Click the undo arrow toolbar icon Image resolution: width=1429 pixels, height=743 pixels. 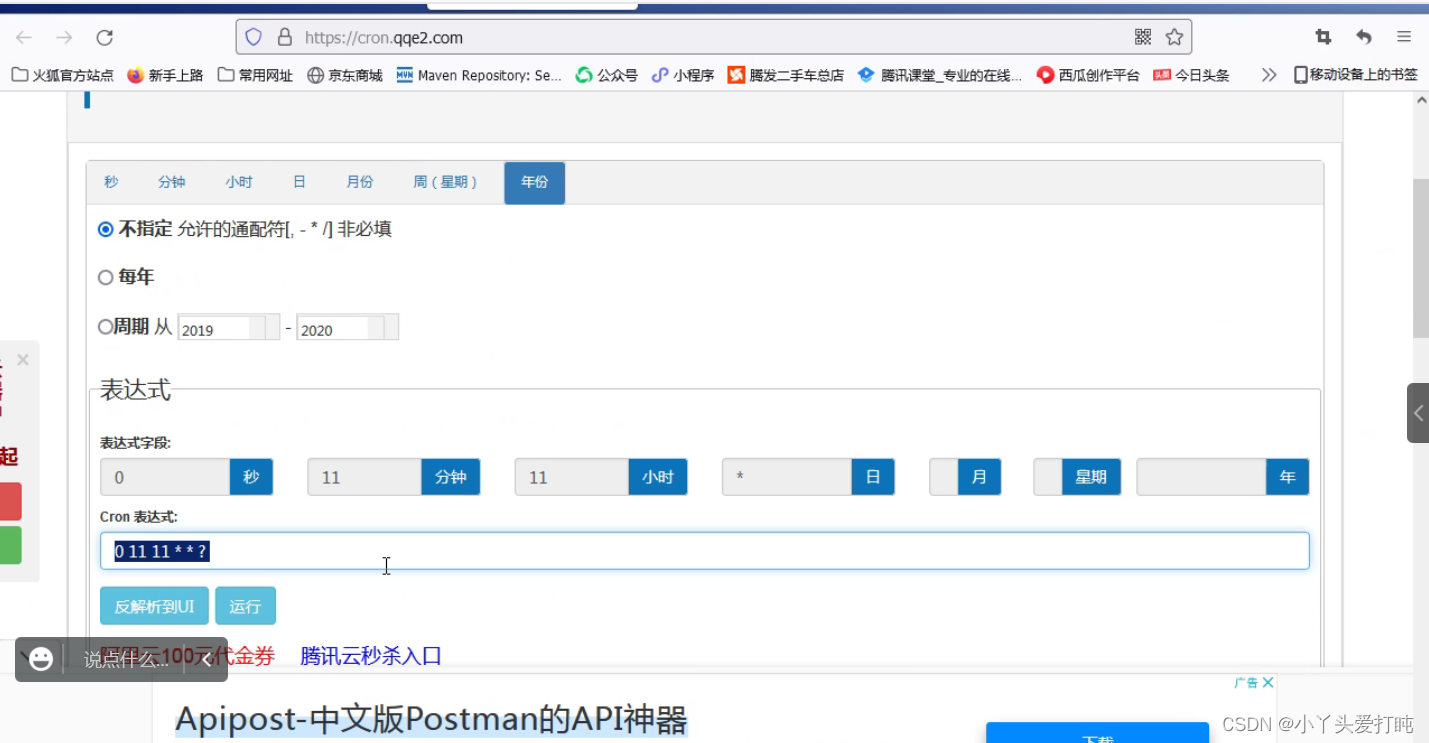tap(1364, 37)
